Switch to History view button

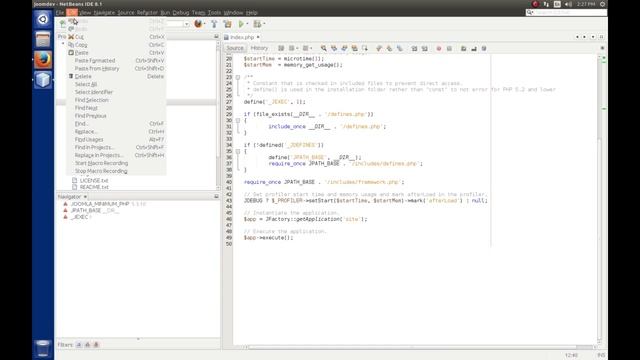pos(259,48)
